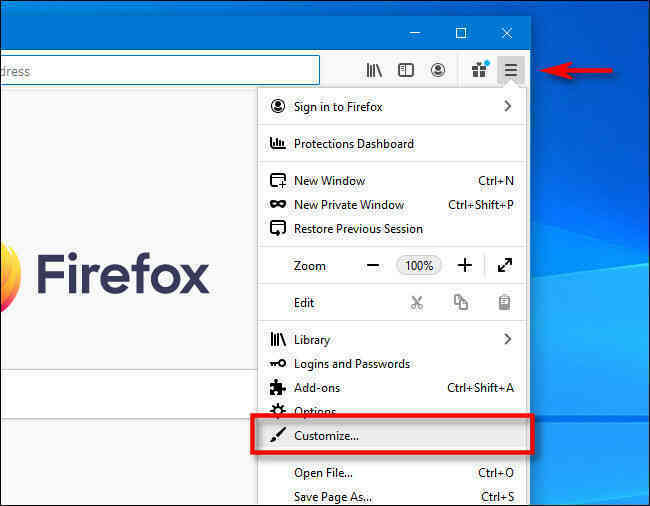The height and width of the screenshot is (506, 650).
Task: Open Add-ons menu entry
Action: coord(392,387)
